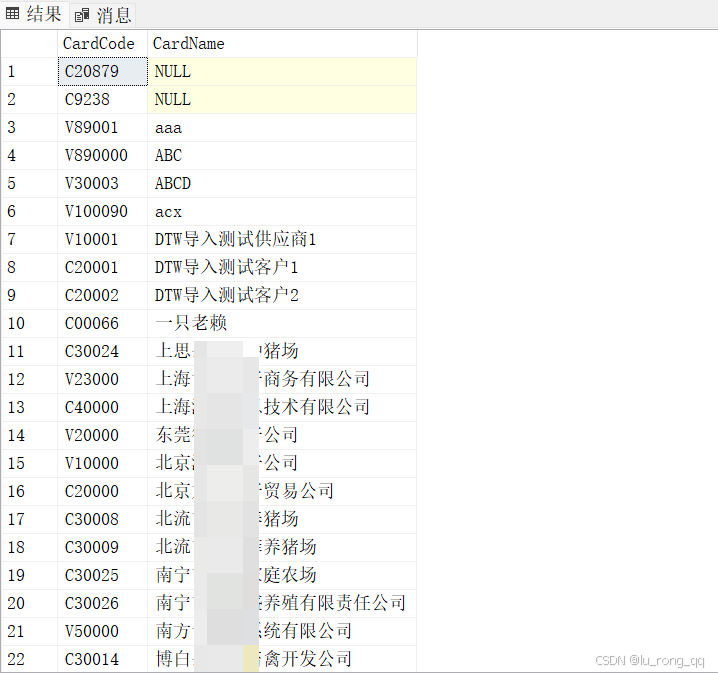Click the NULL CardName cell in row 2
Image resolution: width=718 pixels, height=673 pixels.
click(x=282, y=99)
